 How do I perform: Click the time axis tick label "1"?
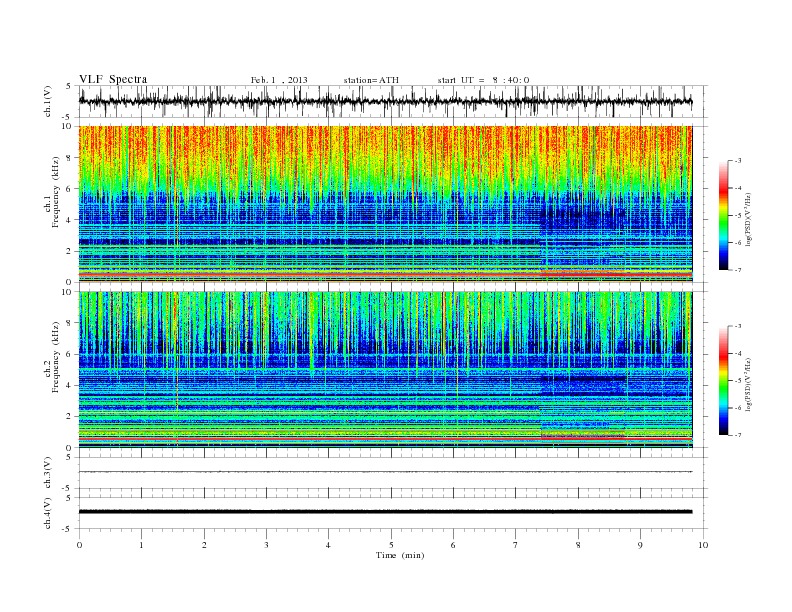tap(141, 545)
